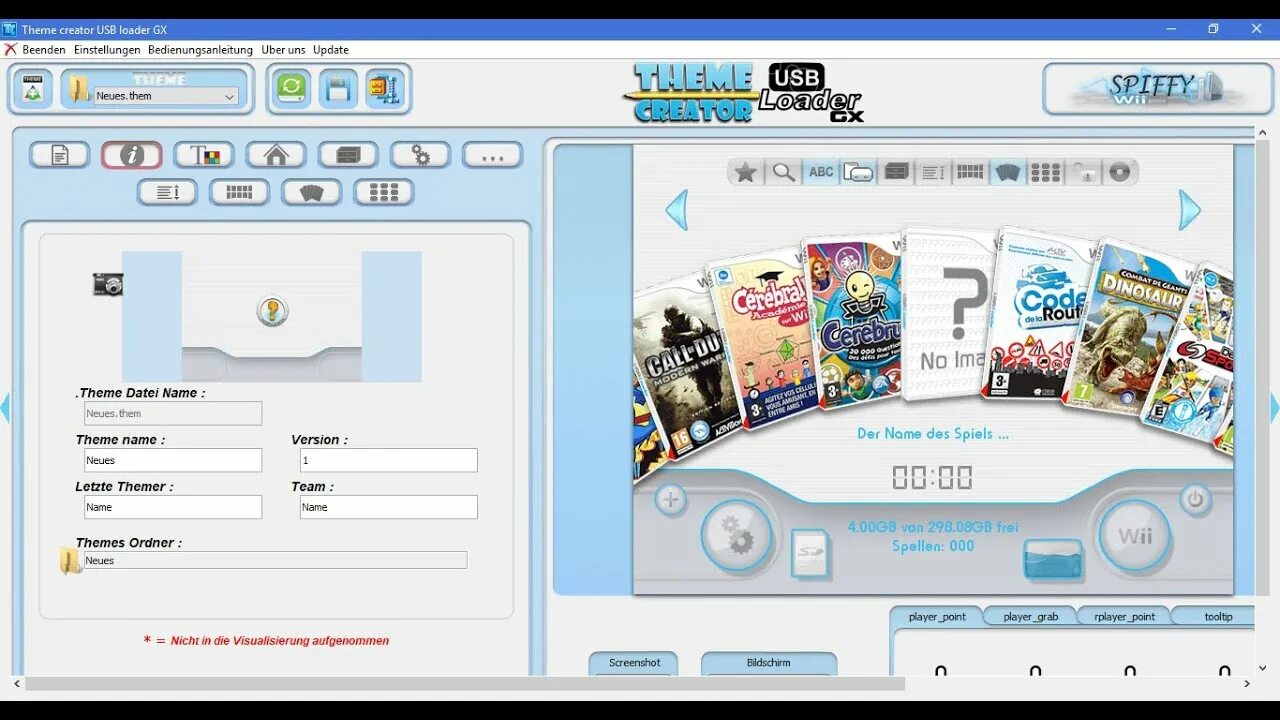Viewport: 1280px width, 720px height.
Task: Toggle the lock icon in preview toolbar
Action: (x=1084, y=172)
